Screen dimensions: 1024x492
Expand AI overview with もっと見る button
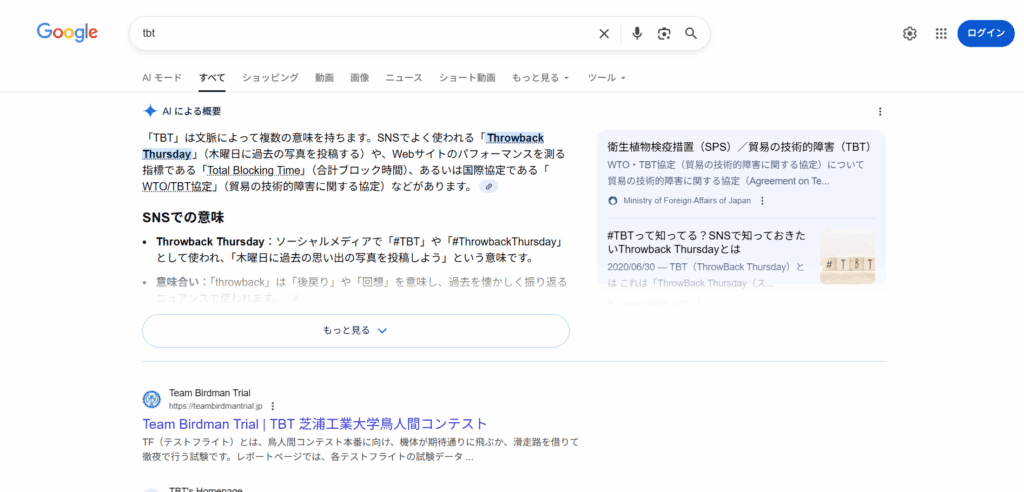pos(355,330)
